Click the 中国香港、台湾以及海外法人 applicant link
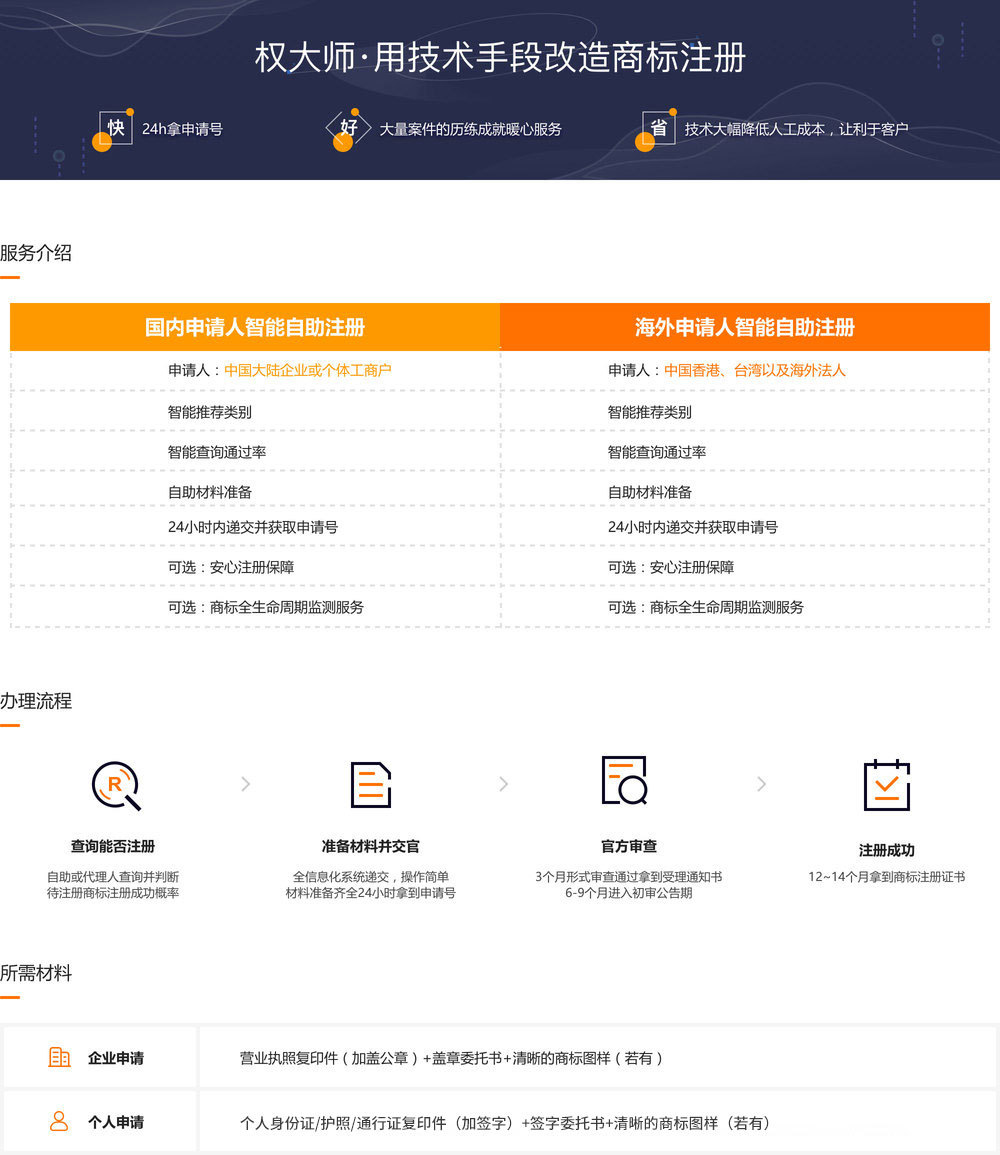Screen dimensions: 1000x1155 [755, 371]
